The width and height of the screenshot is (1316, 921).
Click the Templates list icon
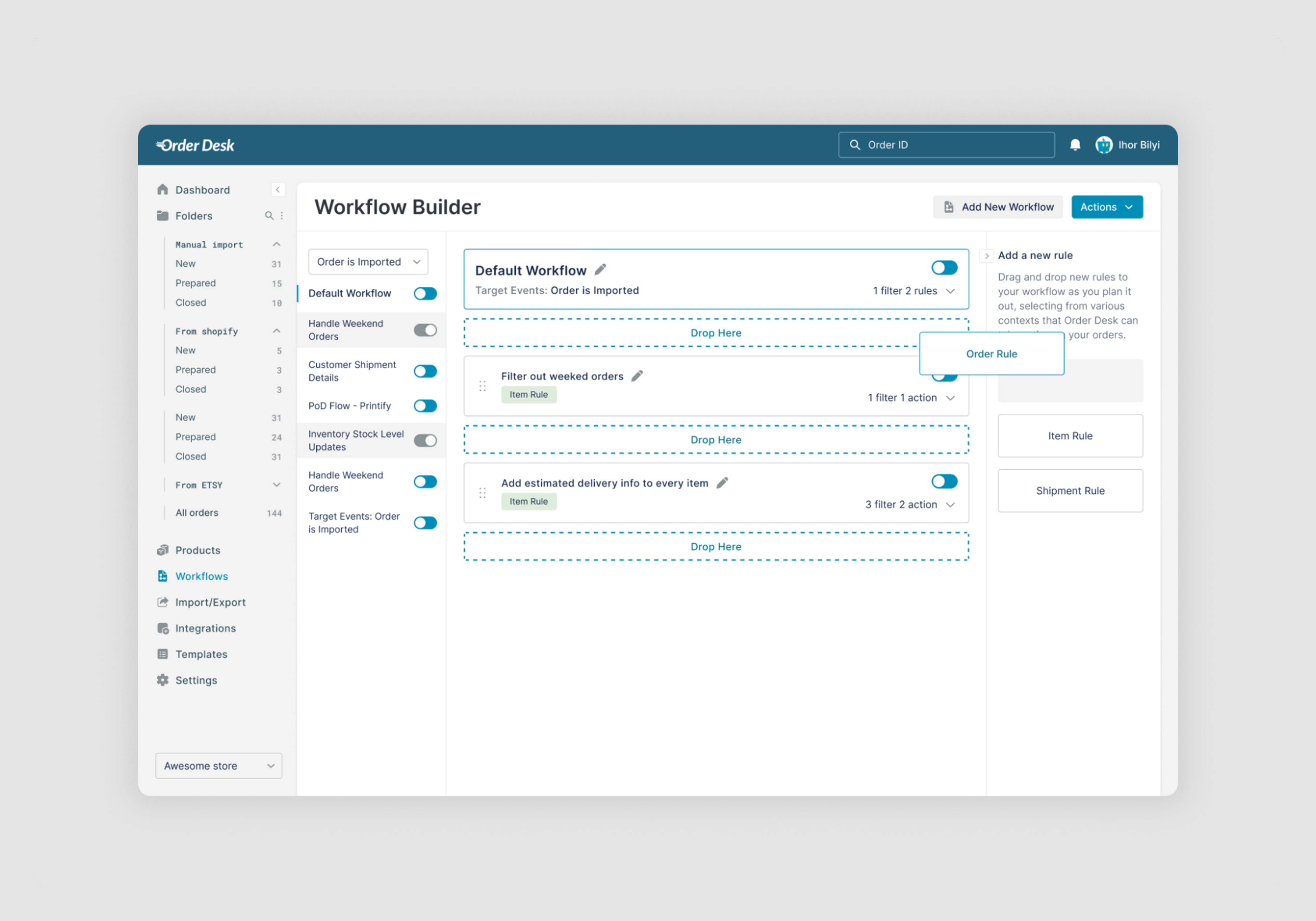pyautogui.click(x=163, y=654)
